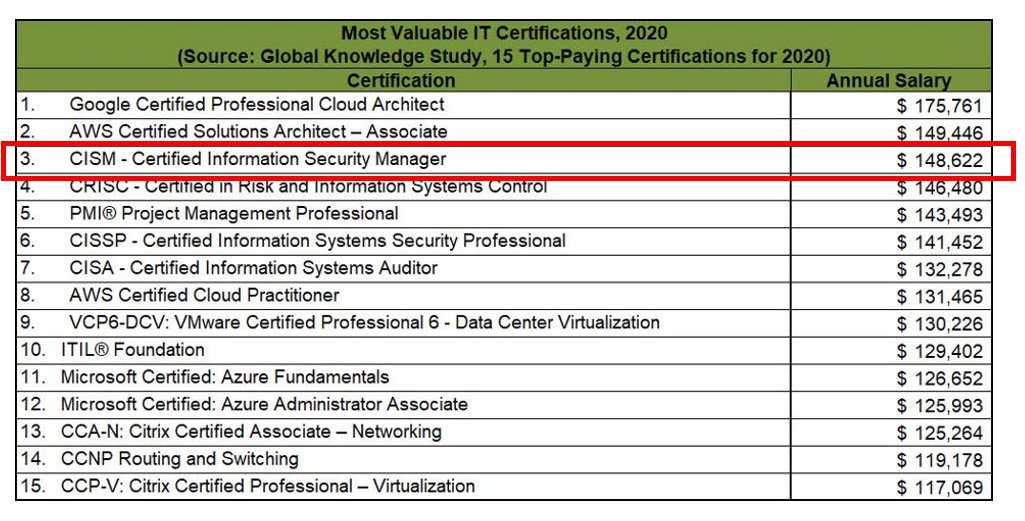
Task: Select the VCP6-DCV VMware certification cell
Action: [403, 323]
